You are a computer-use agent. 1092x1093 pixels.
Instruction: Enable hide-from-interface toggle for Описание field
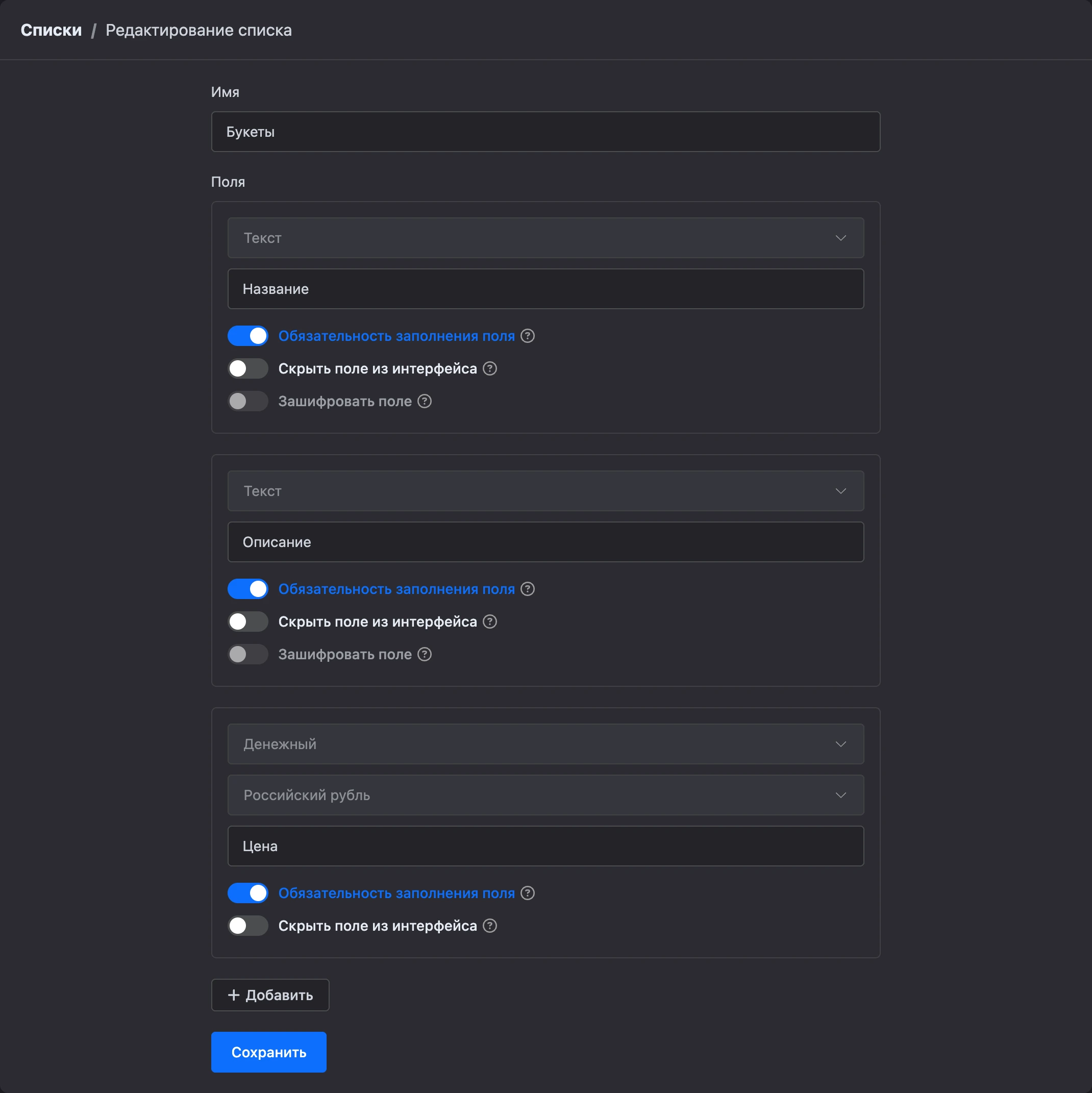[x=248, y=623]
